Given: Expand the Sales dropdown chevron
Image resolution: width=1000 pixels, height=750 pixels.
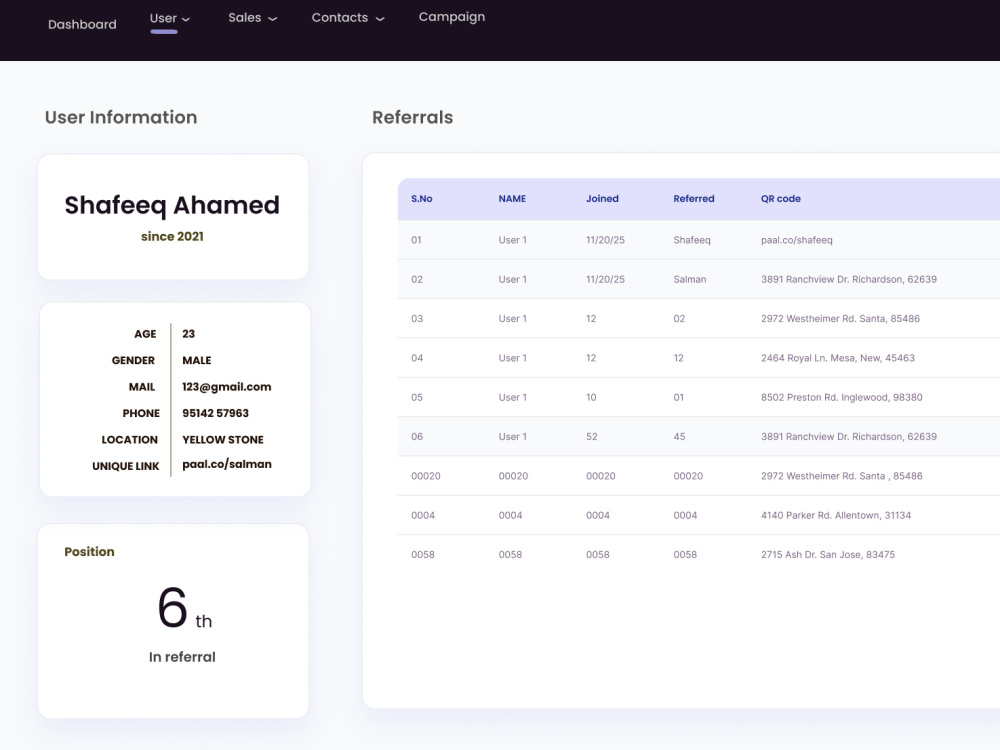Looking at the screenshot, I should pos(272,19).
